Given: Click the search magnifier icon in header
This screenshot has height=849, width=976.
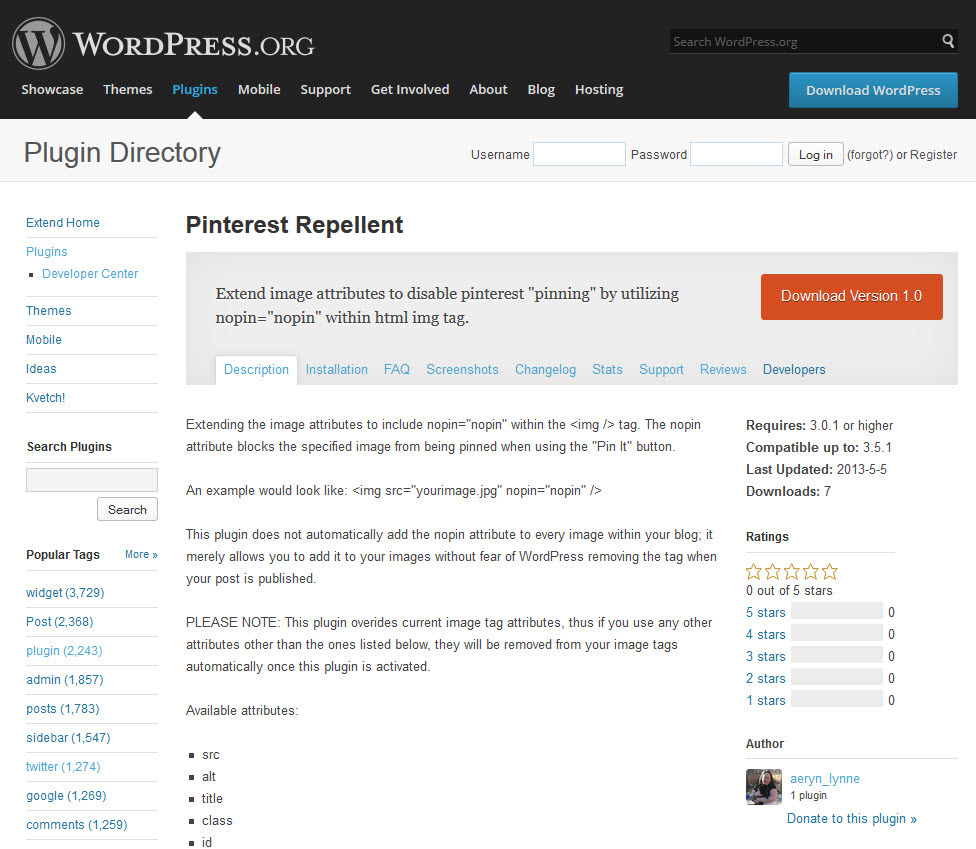Looking at the screenshot, I should click(x=947, y=41).
